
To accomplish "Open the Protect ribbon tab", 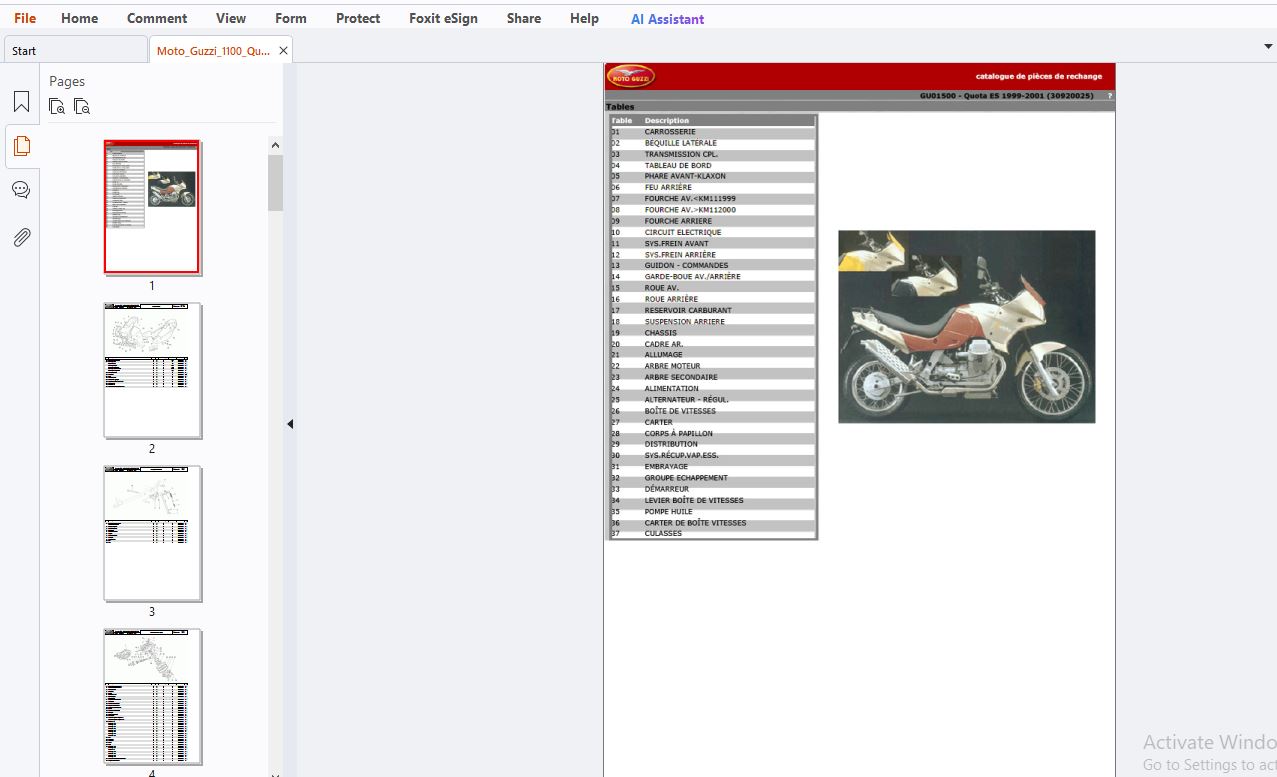I will point(358,18).
